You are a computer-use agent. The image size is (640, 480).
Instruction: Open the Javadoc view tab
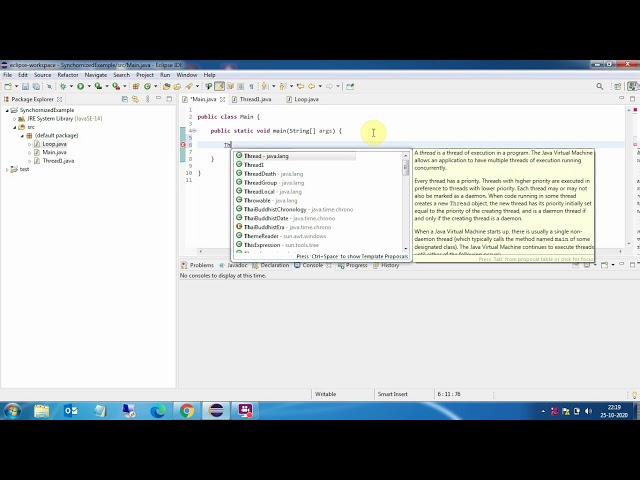point(233,265)
